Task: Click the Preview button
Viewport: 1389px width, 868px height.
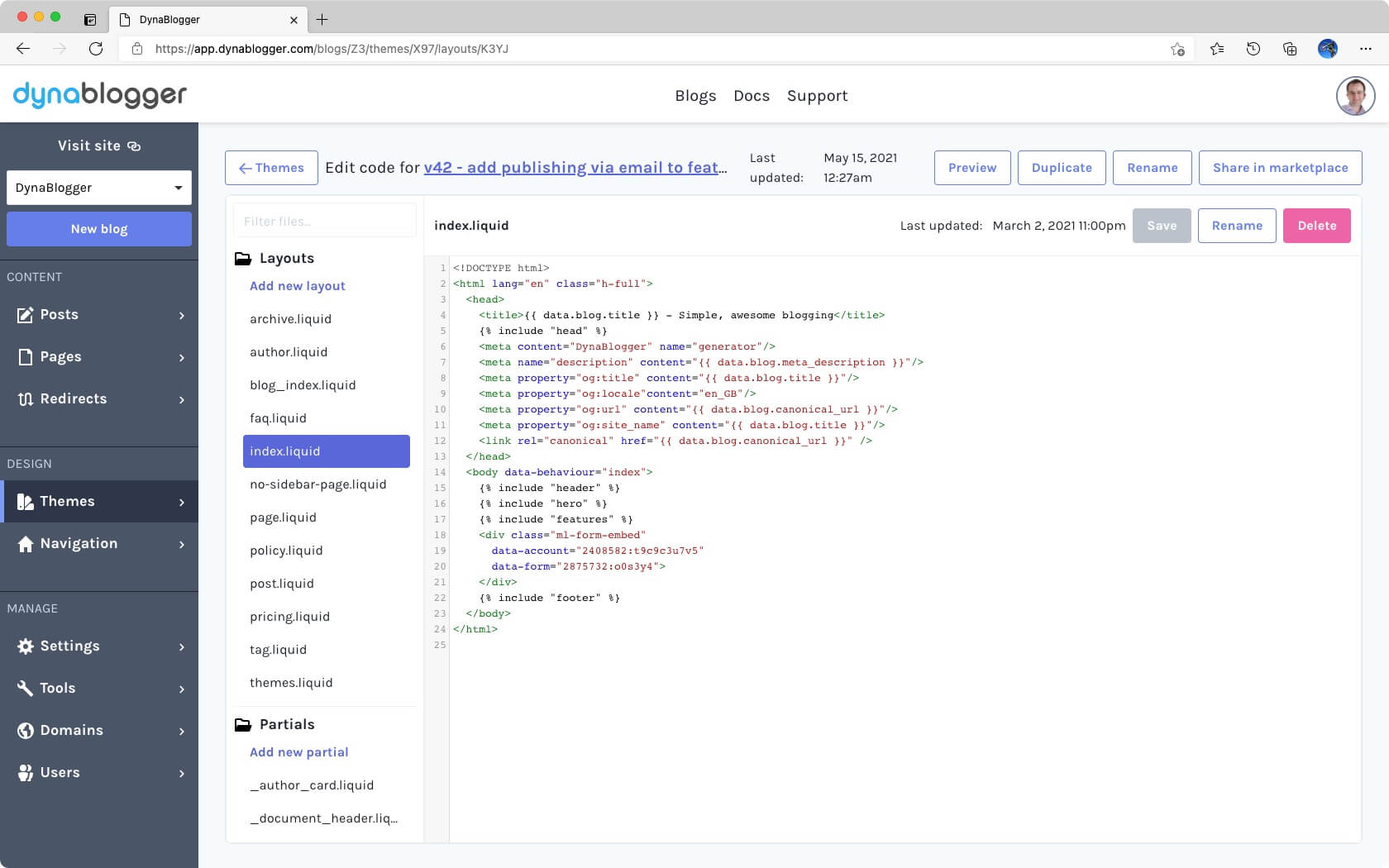Action: tap(972, 168)
